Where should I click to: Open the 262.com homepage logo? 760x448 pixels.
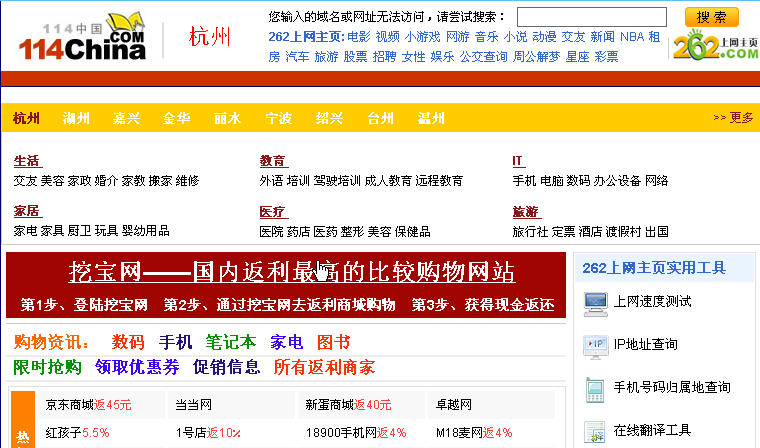point(714,46)
